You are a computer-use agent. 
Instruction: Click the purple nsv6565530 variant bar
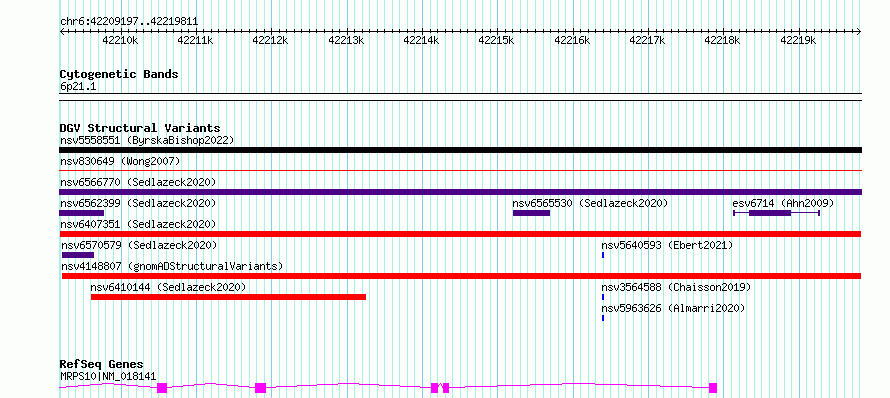[x=531, y=213]
